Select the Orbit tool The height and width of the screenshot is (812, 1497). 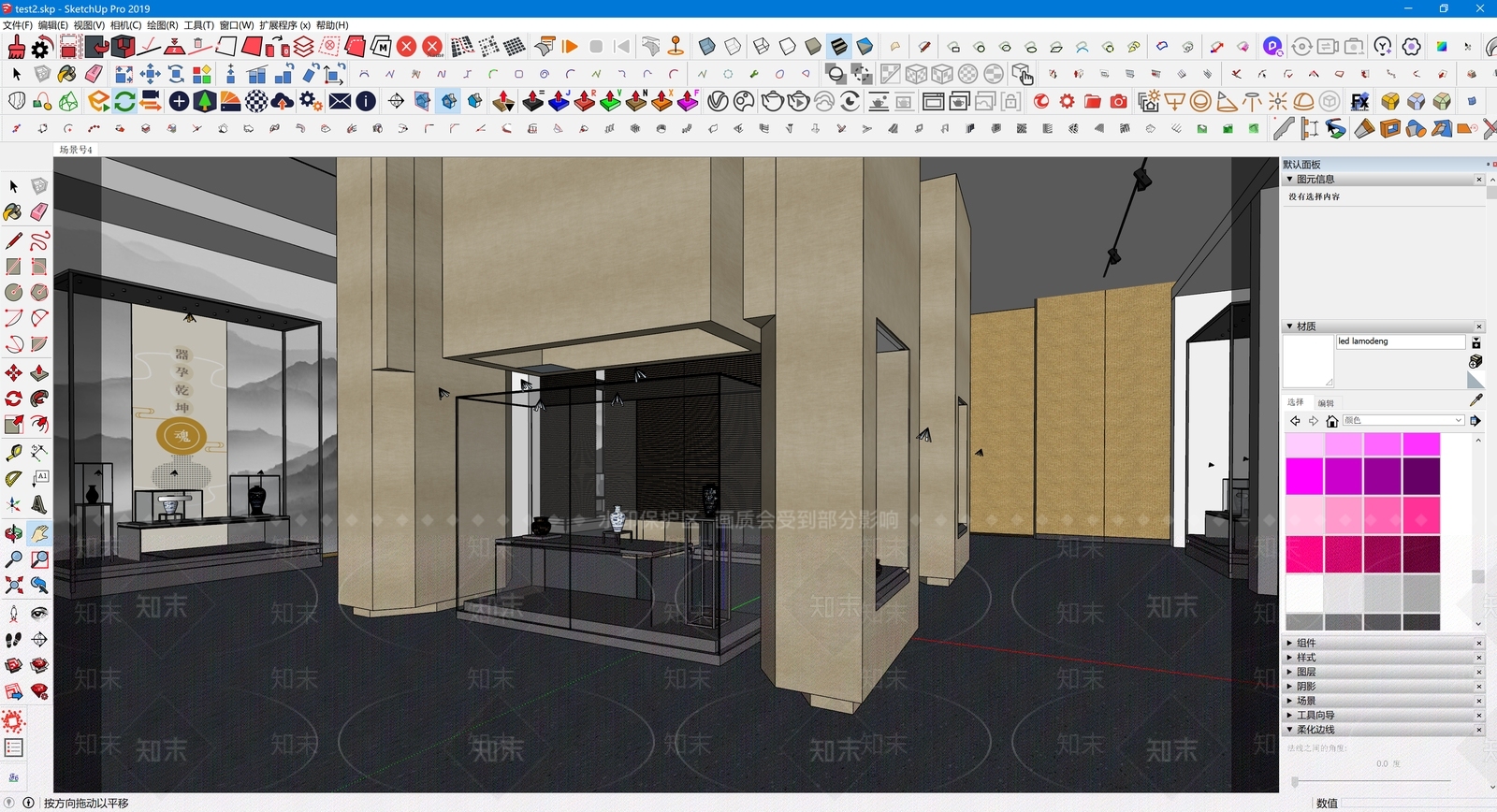(x=13, y=533)
